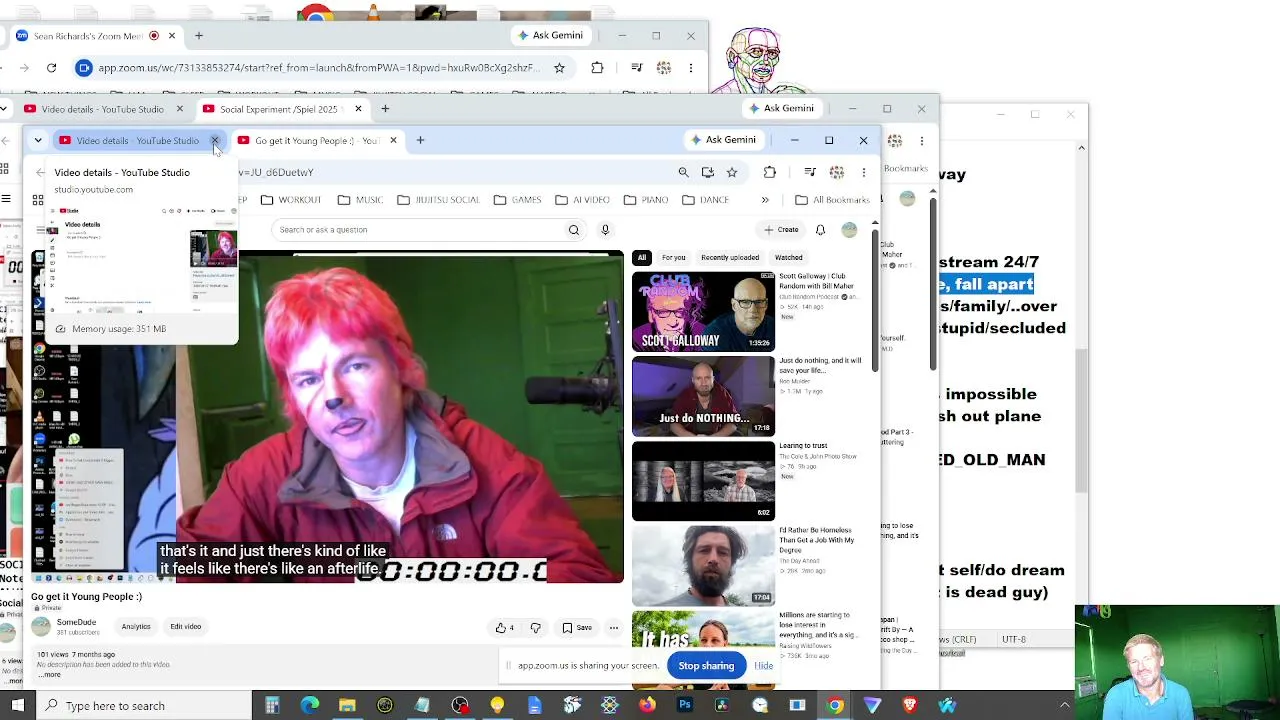Image resolution: width=1280 pixels, height=720 pixels.
Task: Click the Stop sharing button
Action: tap(706, 666)
